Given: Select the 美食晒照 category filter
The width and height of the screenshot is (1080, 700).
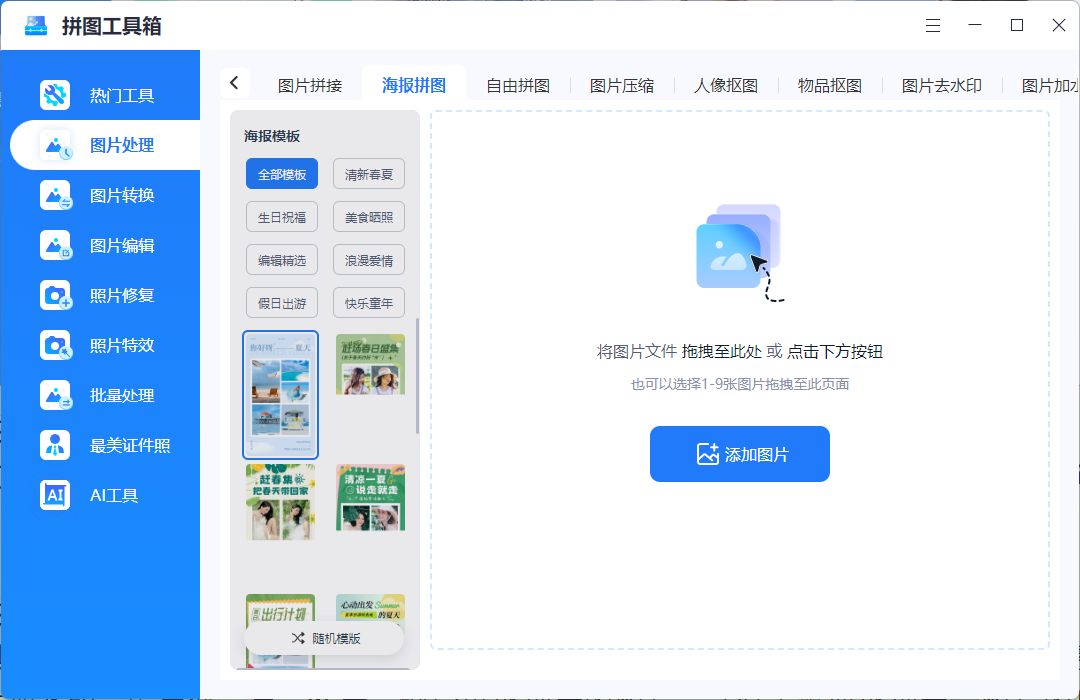Looking at the screenshot, I should pyautogui.click(x=368, y=217).
